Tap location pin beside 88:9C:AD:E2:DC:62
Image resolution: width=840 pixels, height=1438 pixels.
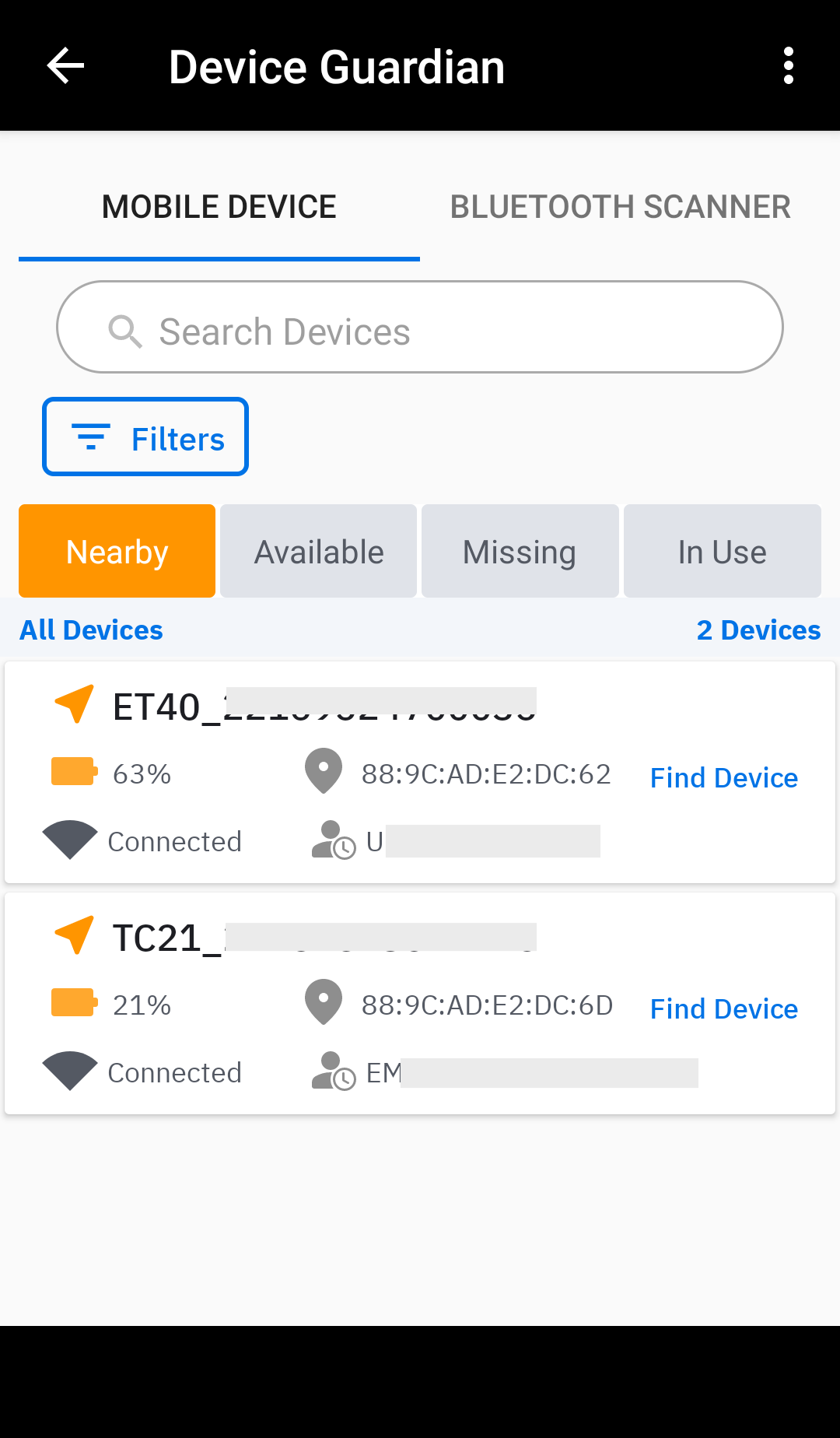point(324,770)
